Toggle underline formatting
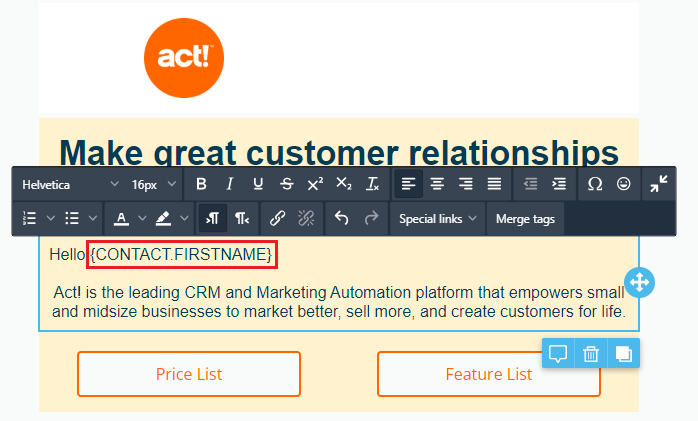The height and width of the screenshot is (421, 698). [x=258, y=184]
